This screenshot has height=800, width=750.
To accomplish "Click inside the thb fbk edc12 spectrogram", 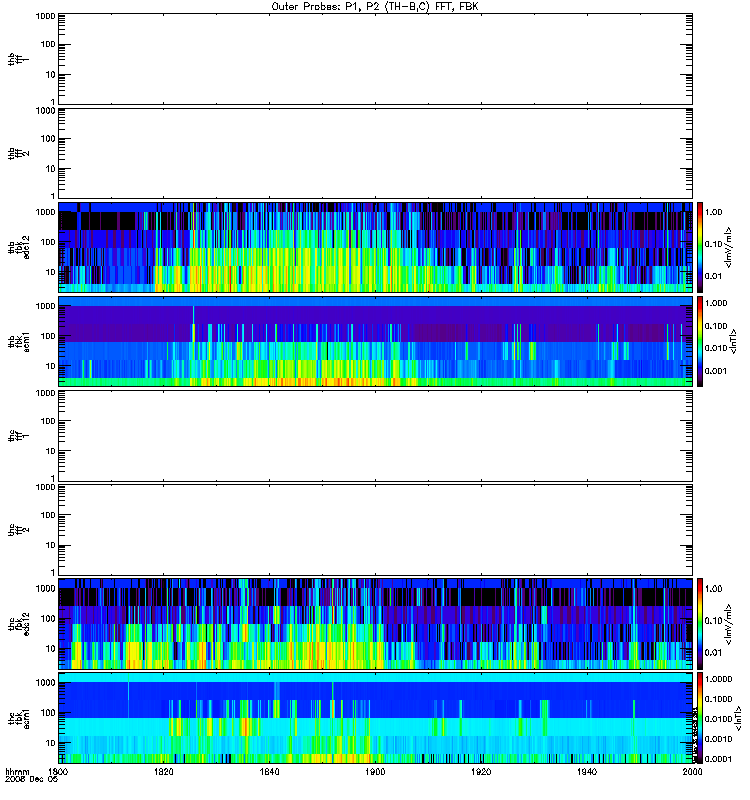I will (x=375, y=247).
